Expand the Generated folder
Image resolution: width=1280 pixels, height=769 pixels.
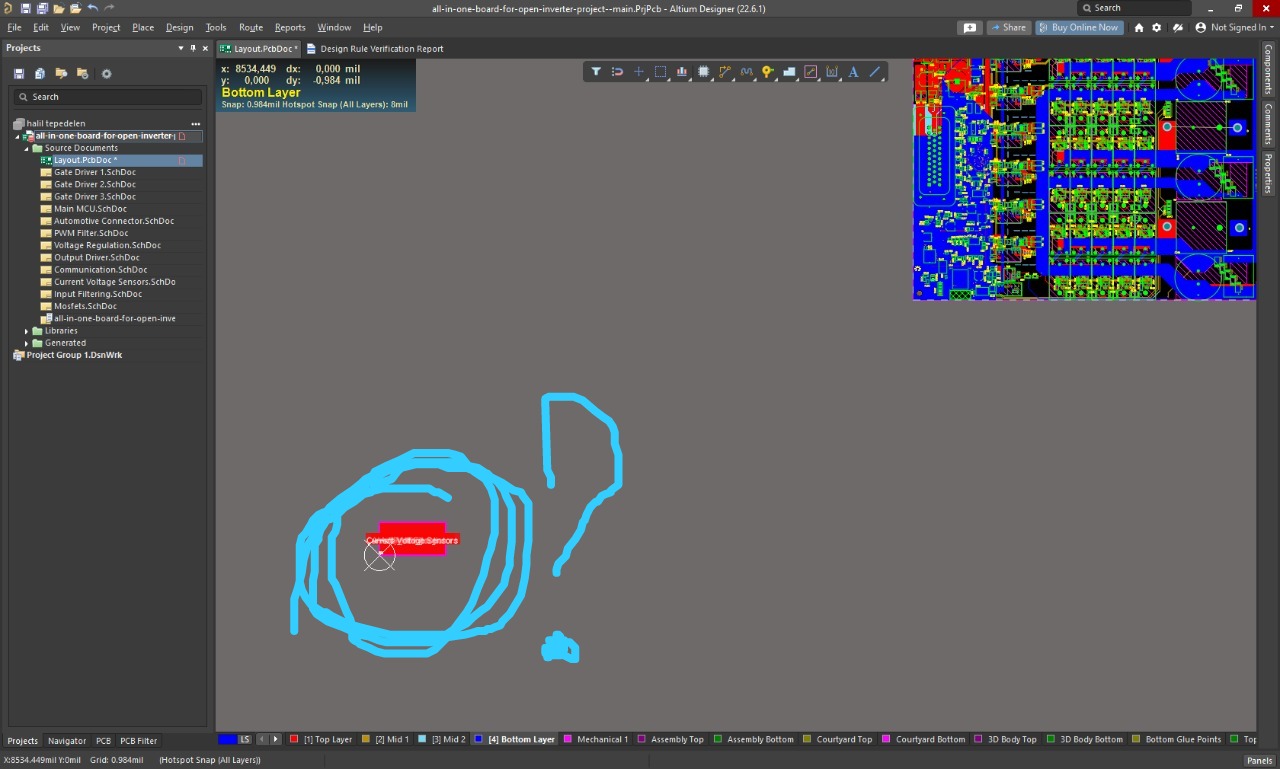click(x=27, y=343)
